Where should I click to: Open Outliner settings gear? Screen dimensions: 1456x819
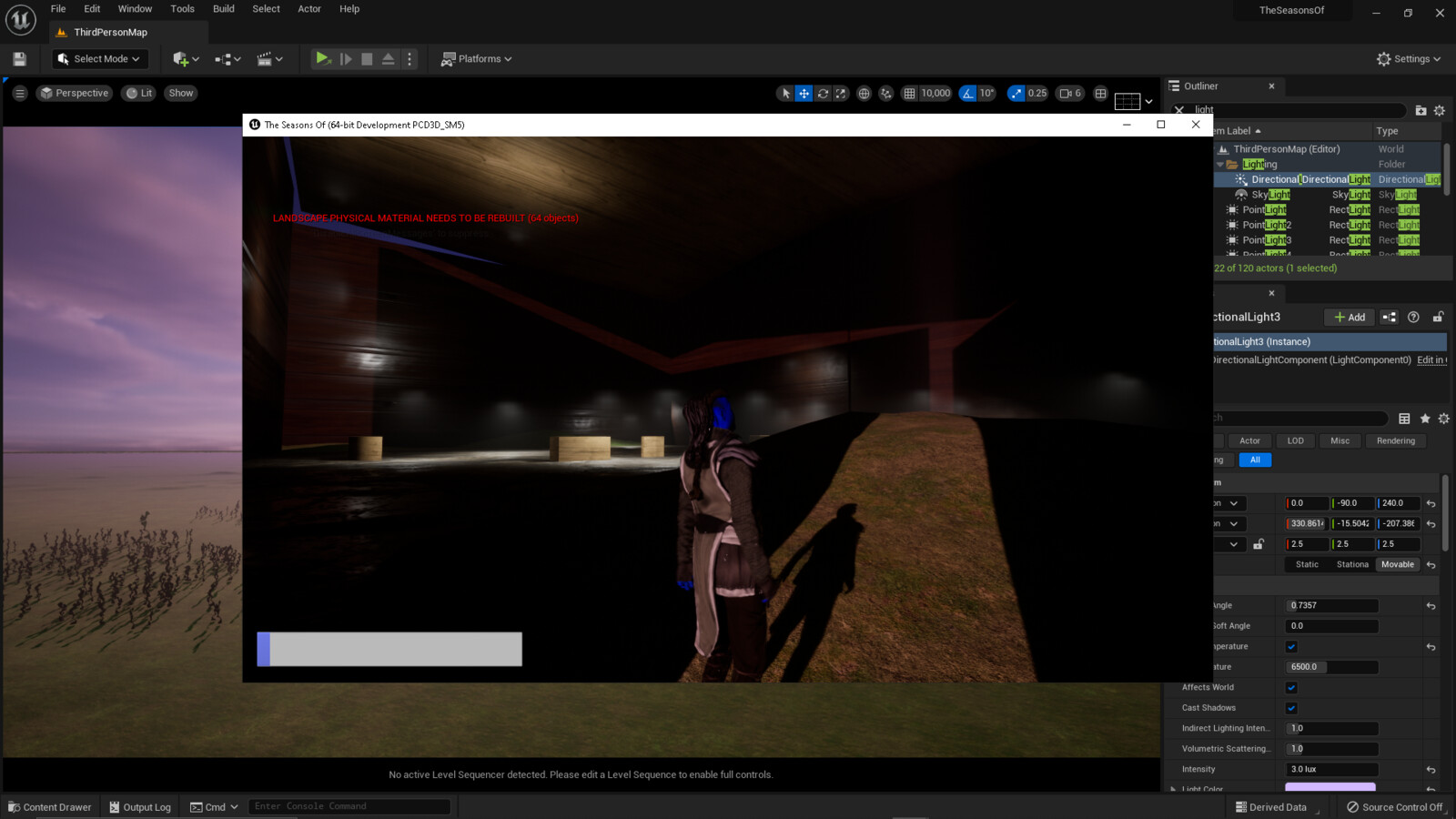1440,110
